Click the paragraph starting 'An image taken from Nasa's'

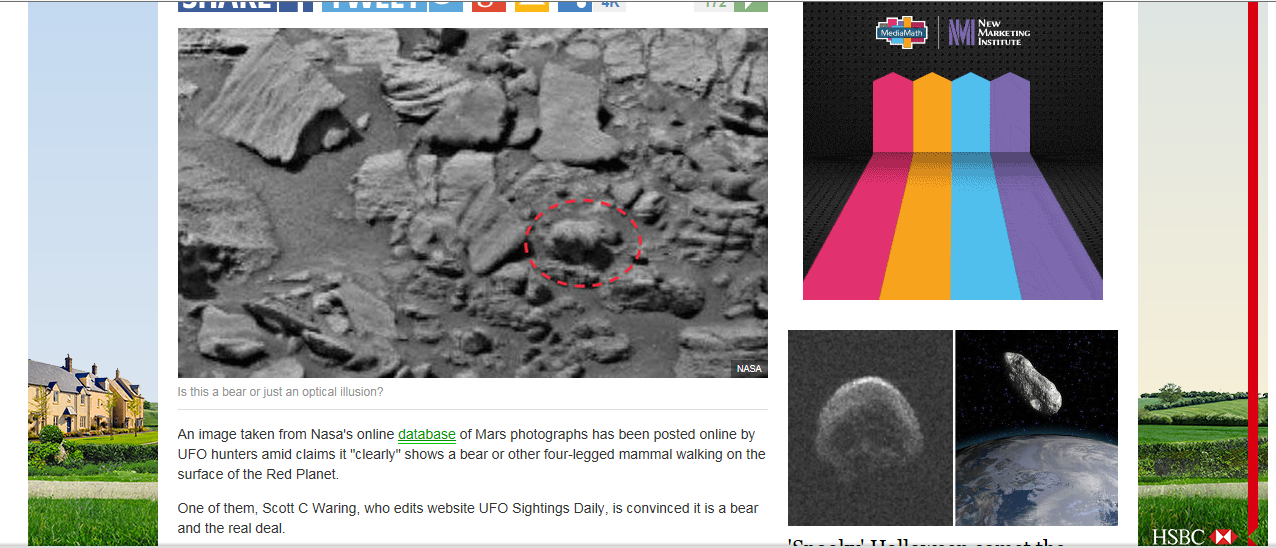click(x=472, y=454)
